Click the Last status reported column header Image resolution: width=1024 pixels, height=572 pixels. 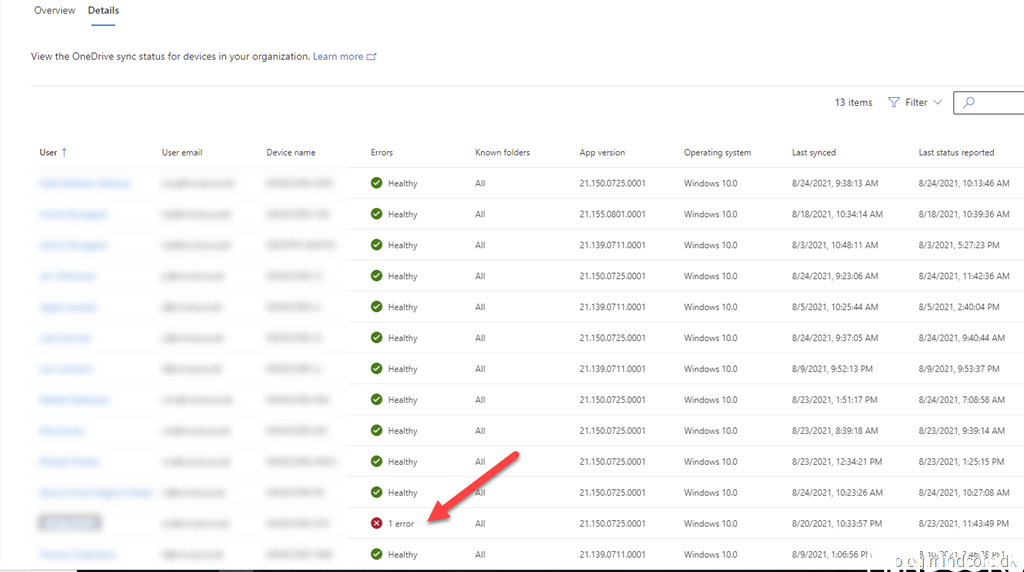(956, 152)
